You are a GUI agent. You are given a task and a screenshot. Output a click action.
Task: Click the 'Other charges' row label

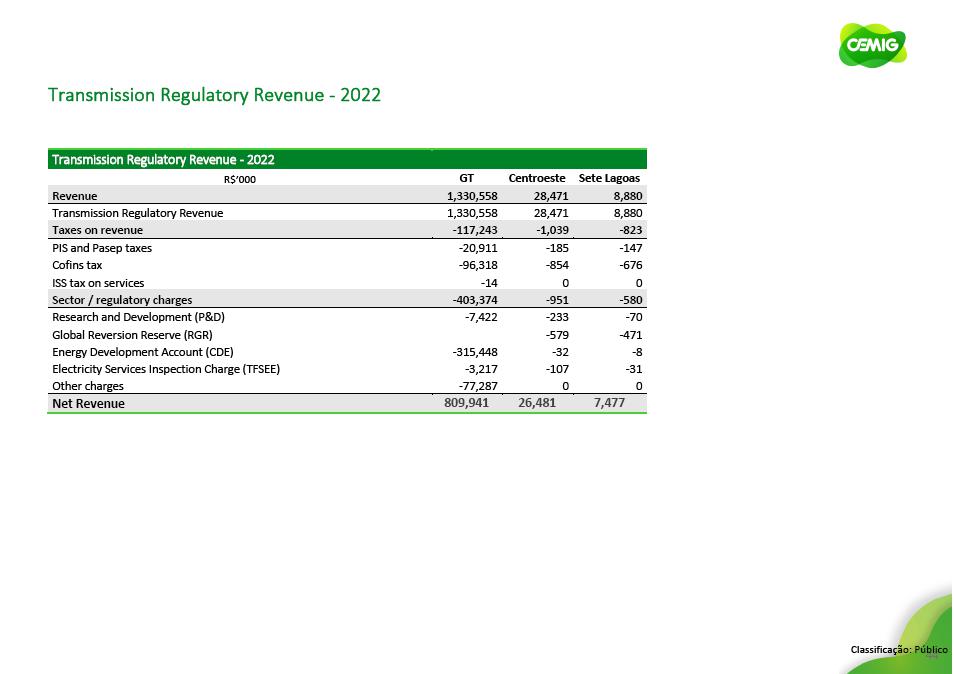pyautogui.click(x=88, y=386)
